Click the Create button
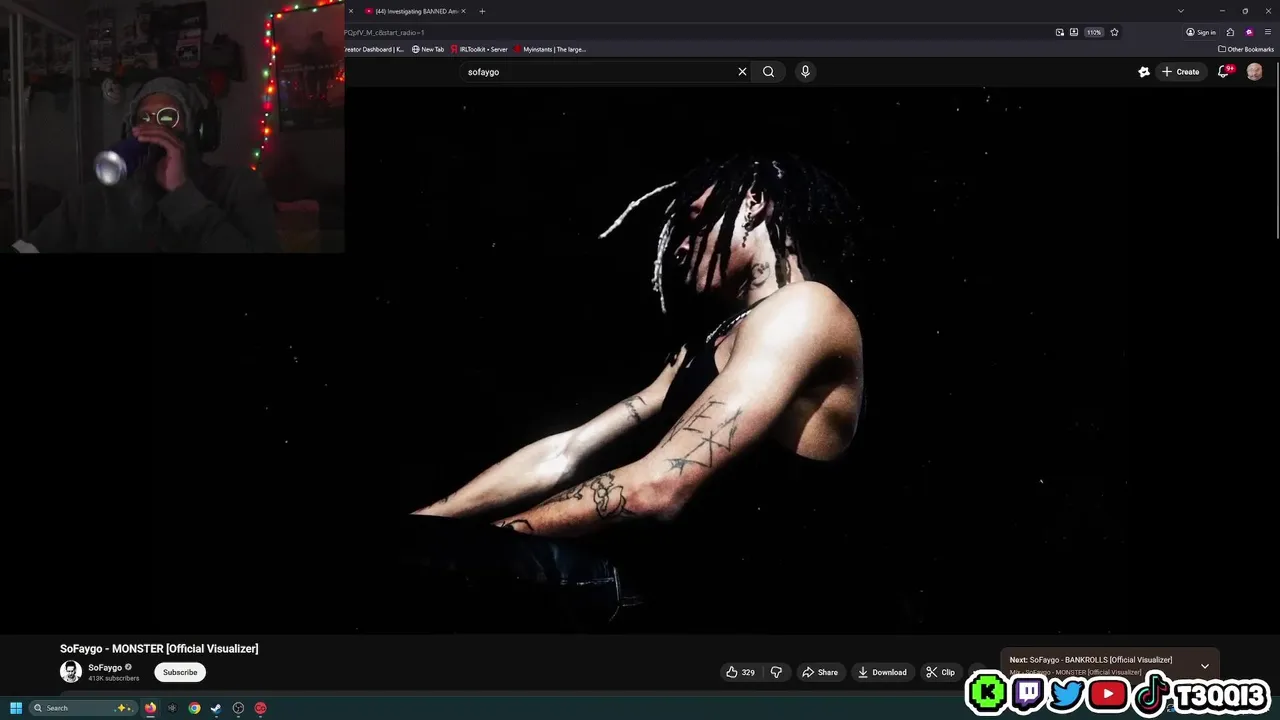 coord(1180,72)
